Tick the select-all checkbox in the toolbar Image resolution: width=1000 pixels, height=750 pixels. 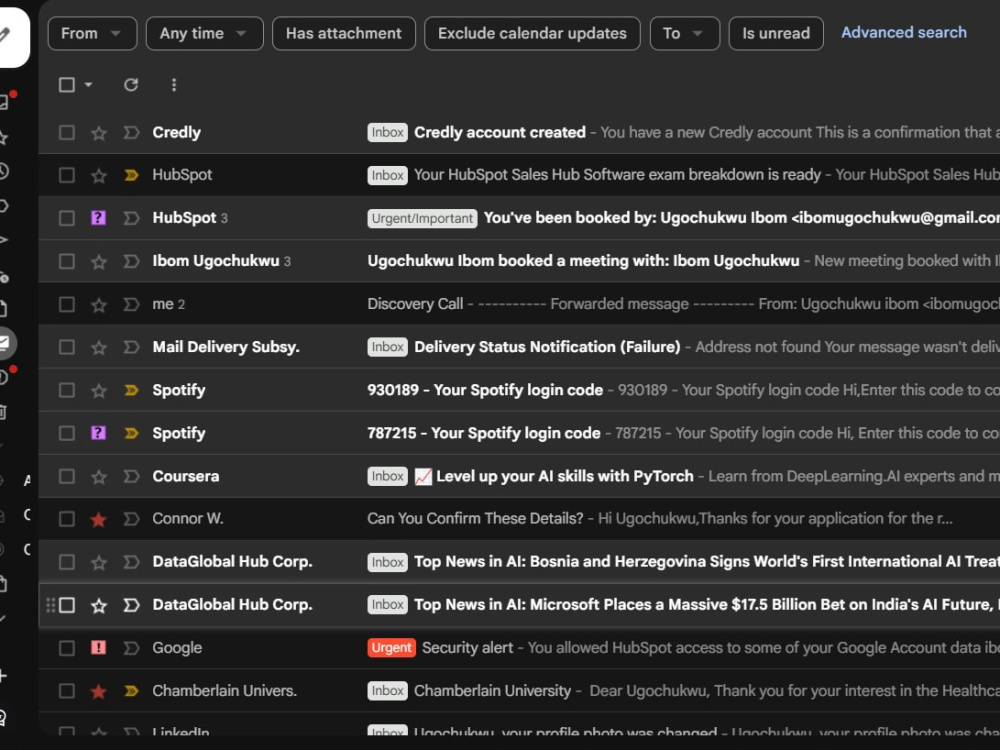point(67,85)
